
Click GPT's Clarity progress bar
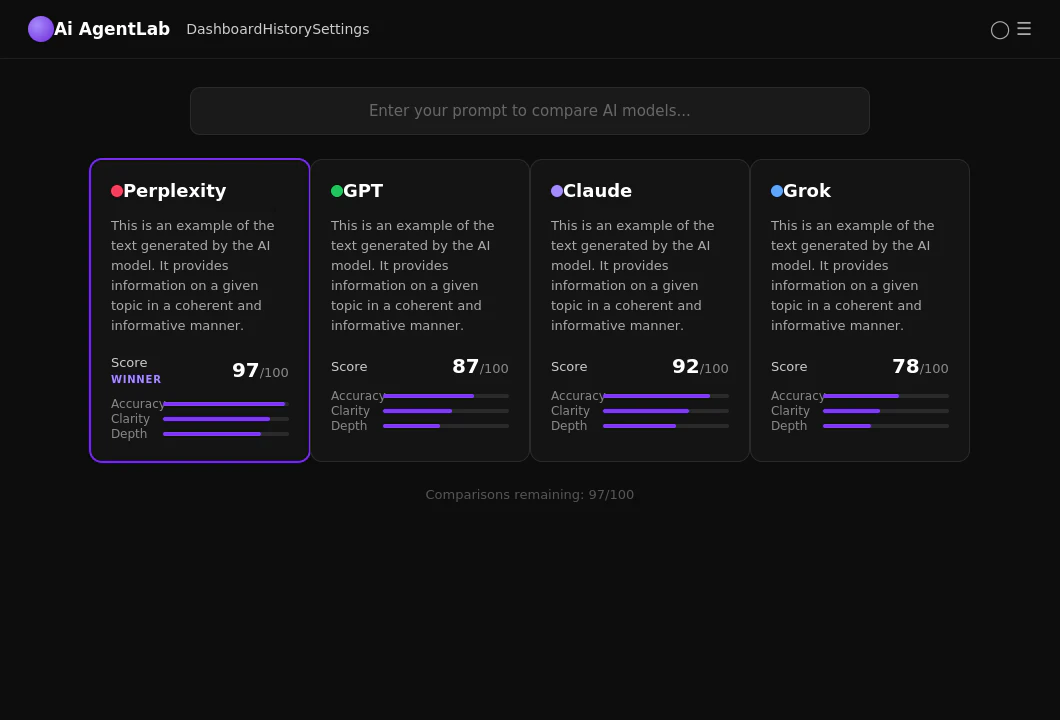pyautogui.click(x=446, y=411)
